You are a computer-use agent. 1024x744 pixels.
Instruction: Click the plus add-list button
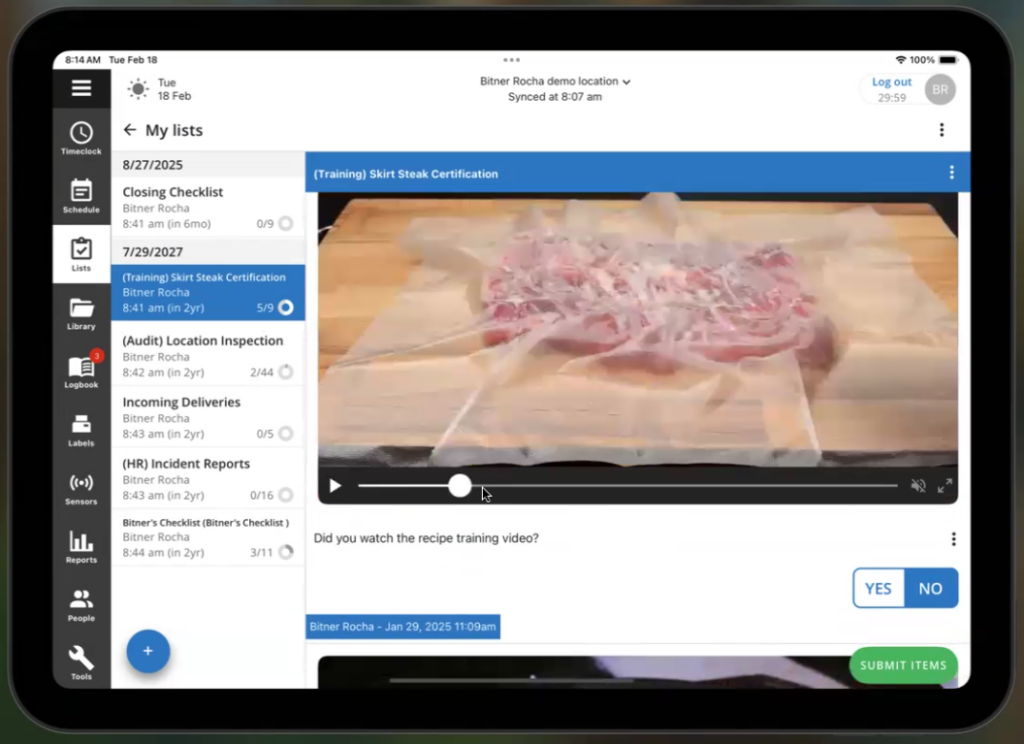click(148, 651)
